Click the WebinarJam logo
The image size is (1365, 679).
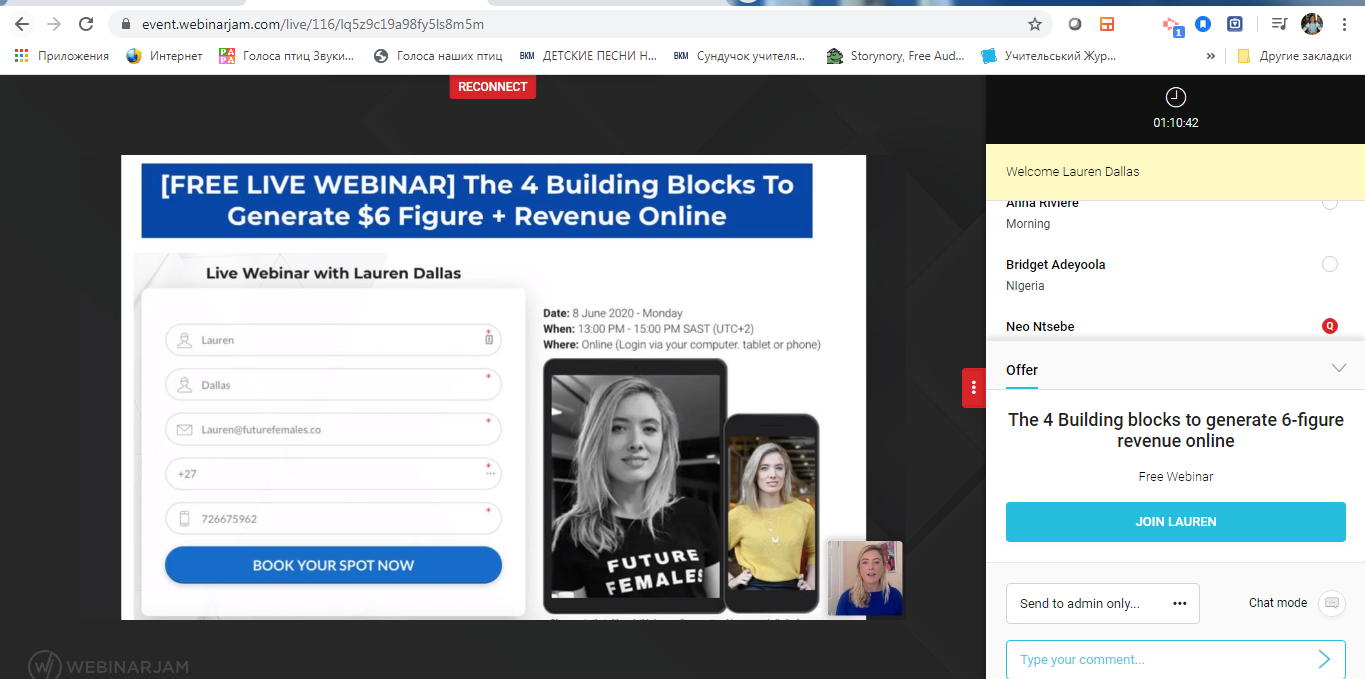108,666
